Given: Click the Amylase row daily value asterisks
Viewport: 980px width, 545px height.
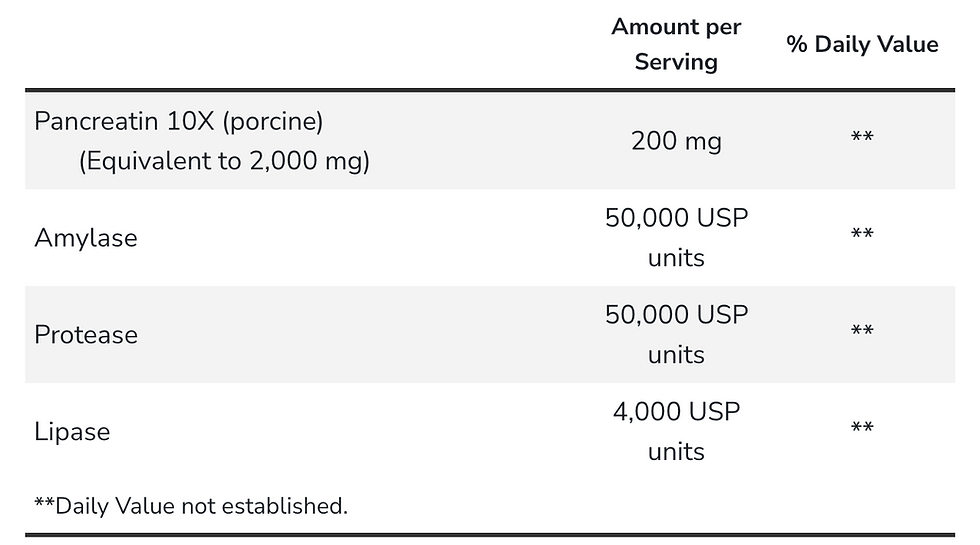Looking at the screenshot, I should pos(862,235).
